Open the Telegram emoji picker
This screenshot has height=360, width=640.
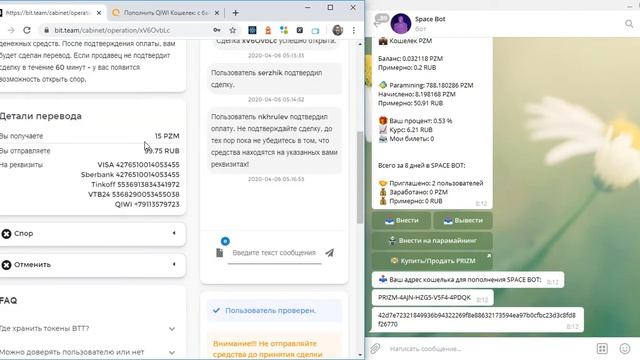click(625, 349)
